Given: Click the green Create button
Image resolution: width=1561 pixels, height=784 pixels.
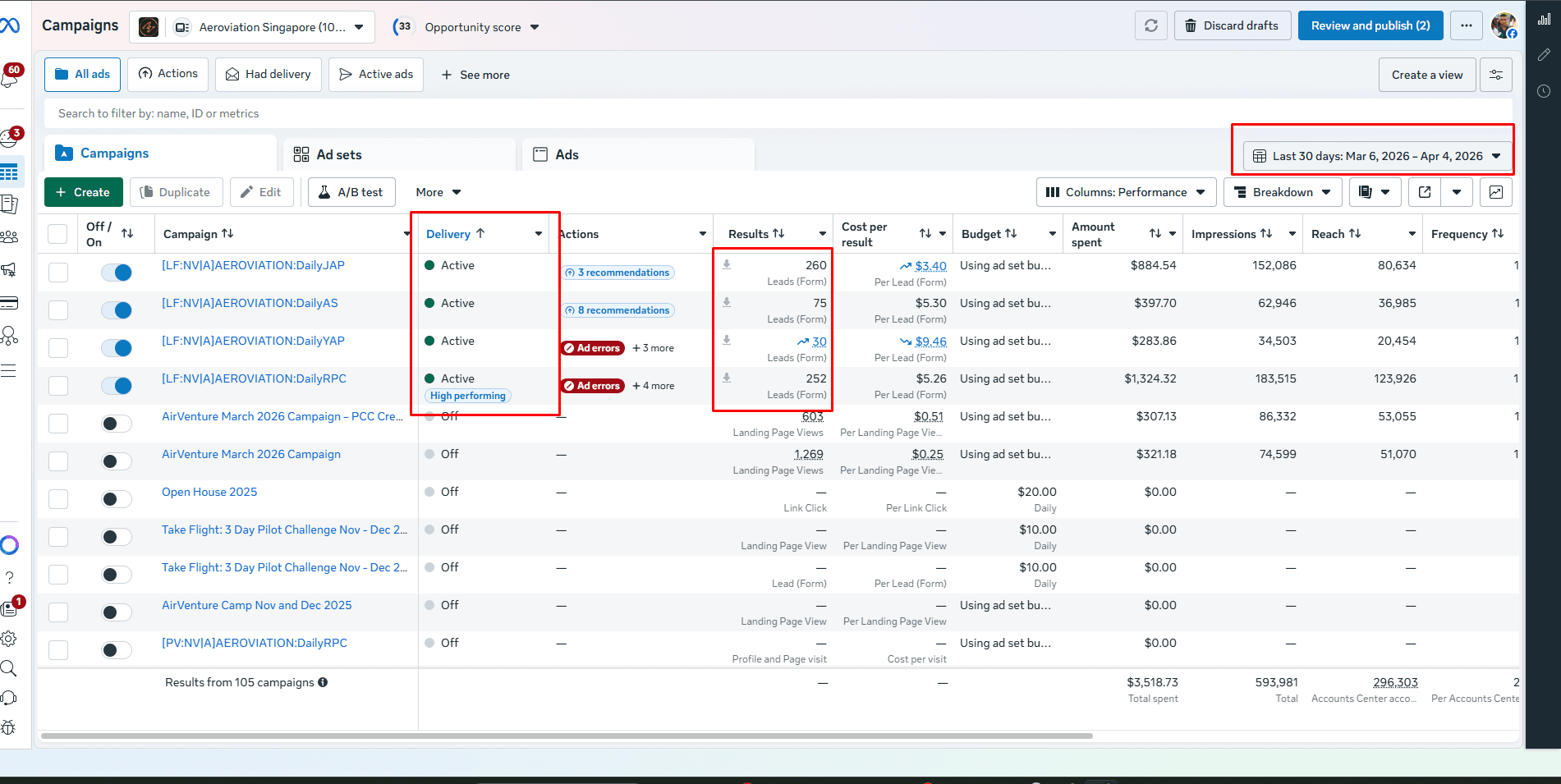Looking at the screenshot, I should coord(83,192).
